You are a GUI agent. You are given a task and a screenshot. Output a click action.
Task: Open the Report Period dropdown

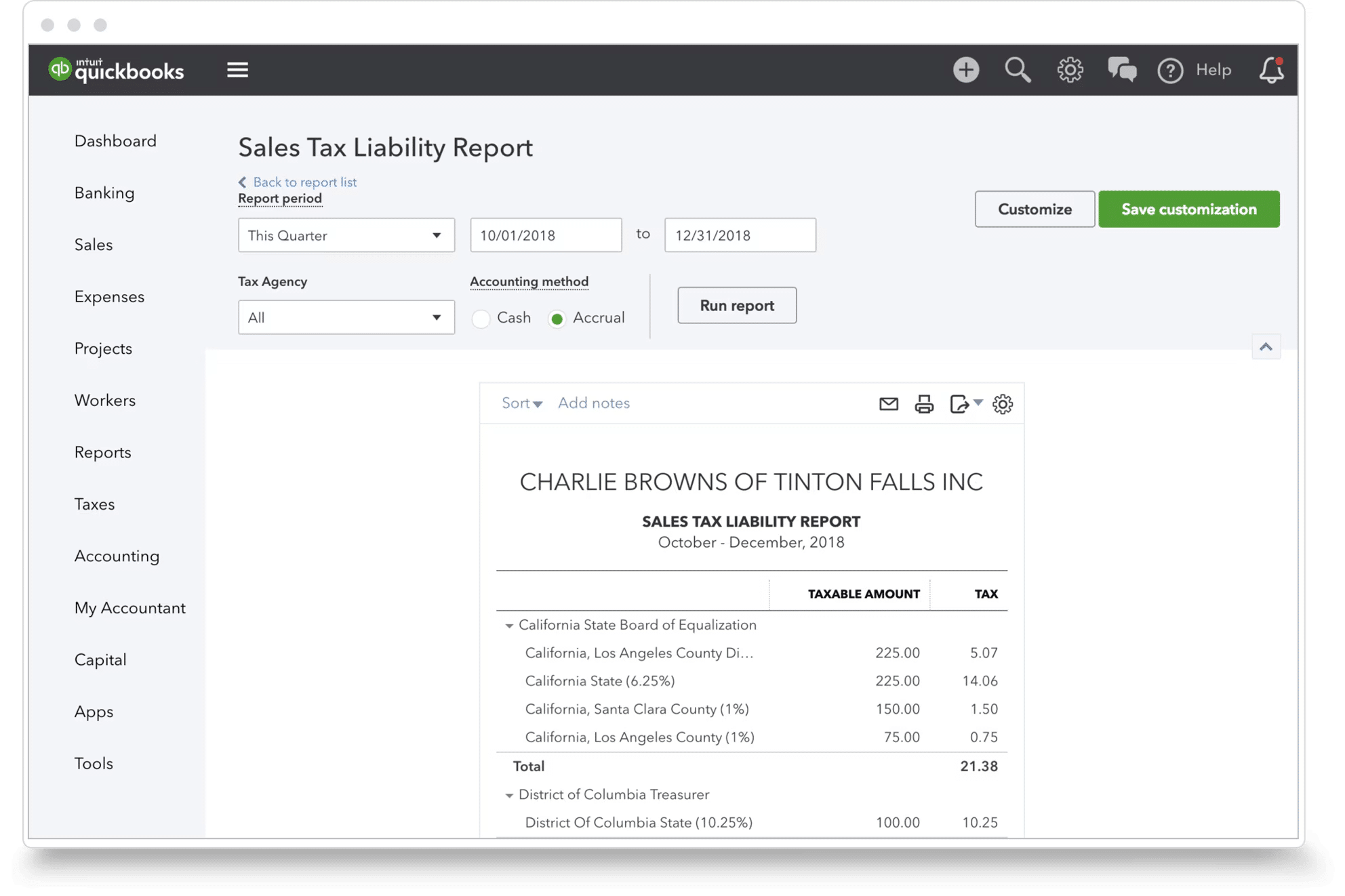[x=343, y=235]
